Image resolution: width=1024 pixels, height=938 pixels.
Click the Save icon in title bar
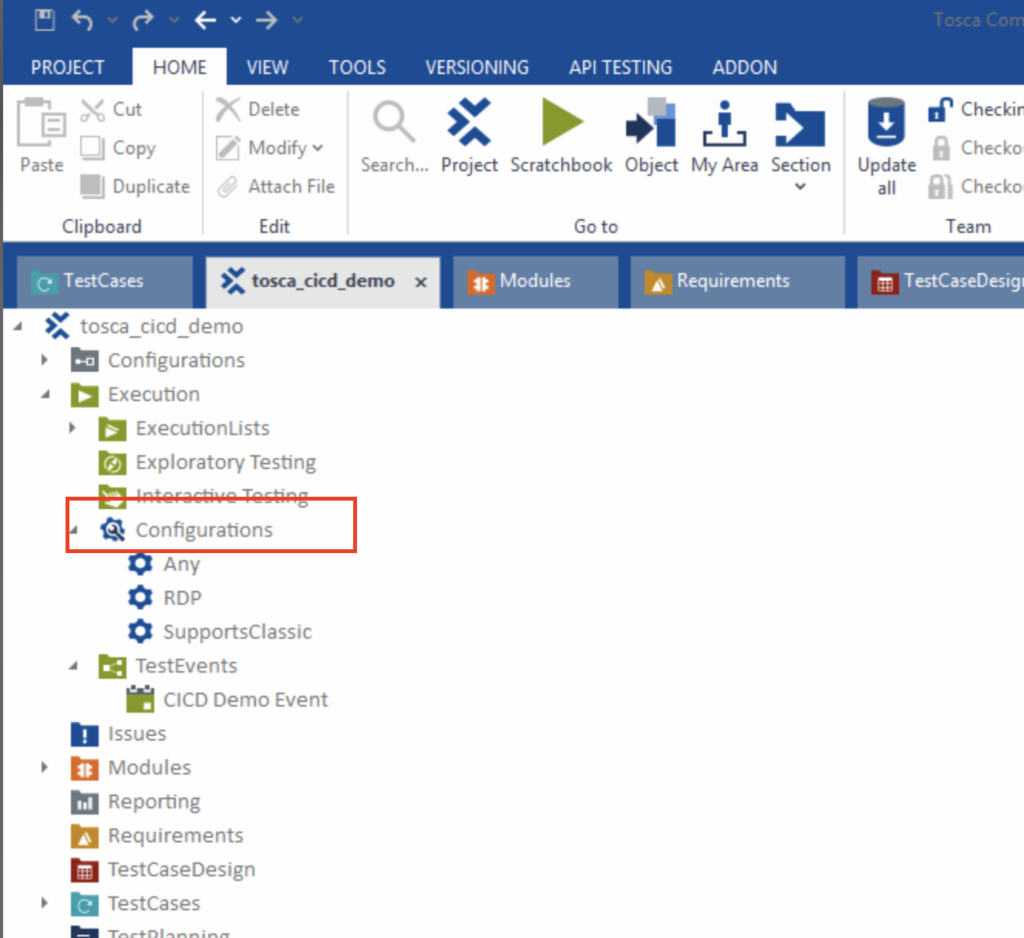click(44, 20)
